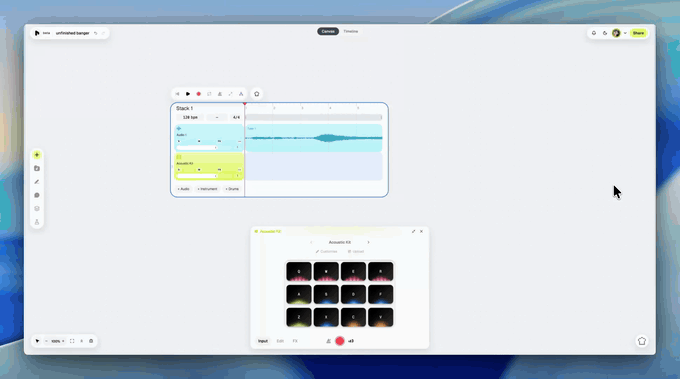The height and width of the screenshot is (379, 680).
Task: Open the FX tab in kit panel
Action: (x=295, y=341)
